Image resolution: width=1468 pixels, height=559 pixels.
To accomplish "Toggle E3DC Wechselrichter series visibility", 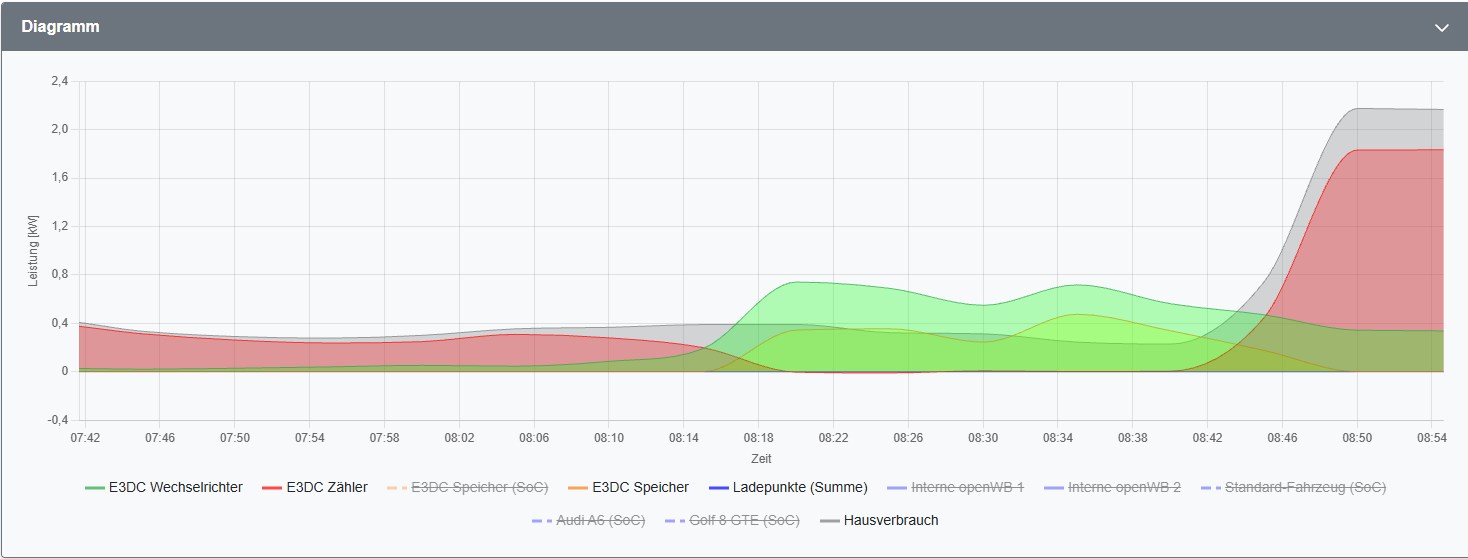I will (164, 488).
